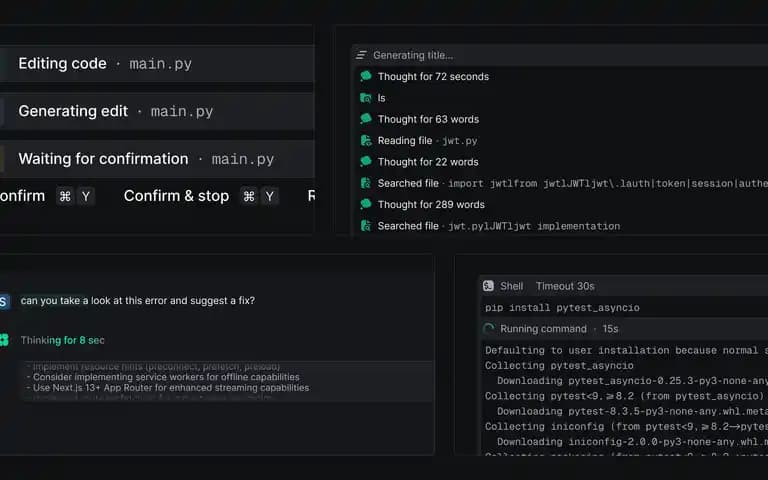Click the Downloading pytest_asyncio-0.25.3 line
The height and width of the screenshot is (480, 768).
pos(632,381)
